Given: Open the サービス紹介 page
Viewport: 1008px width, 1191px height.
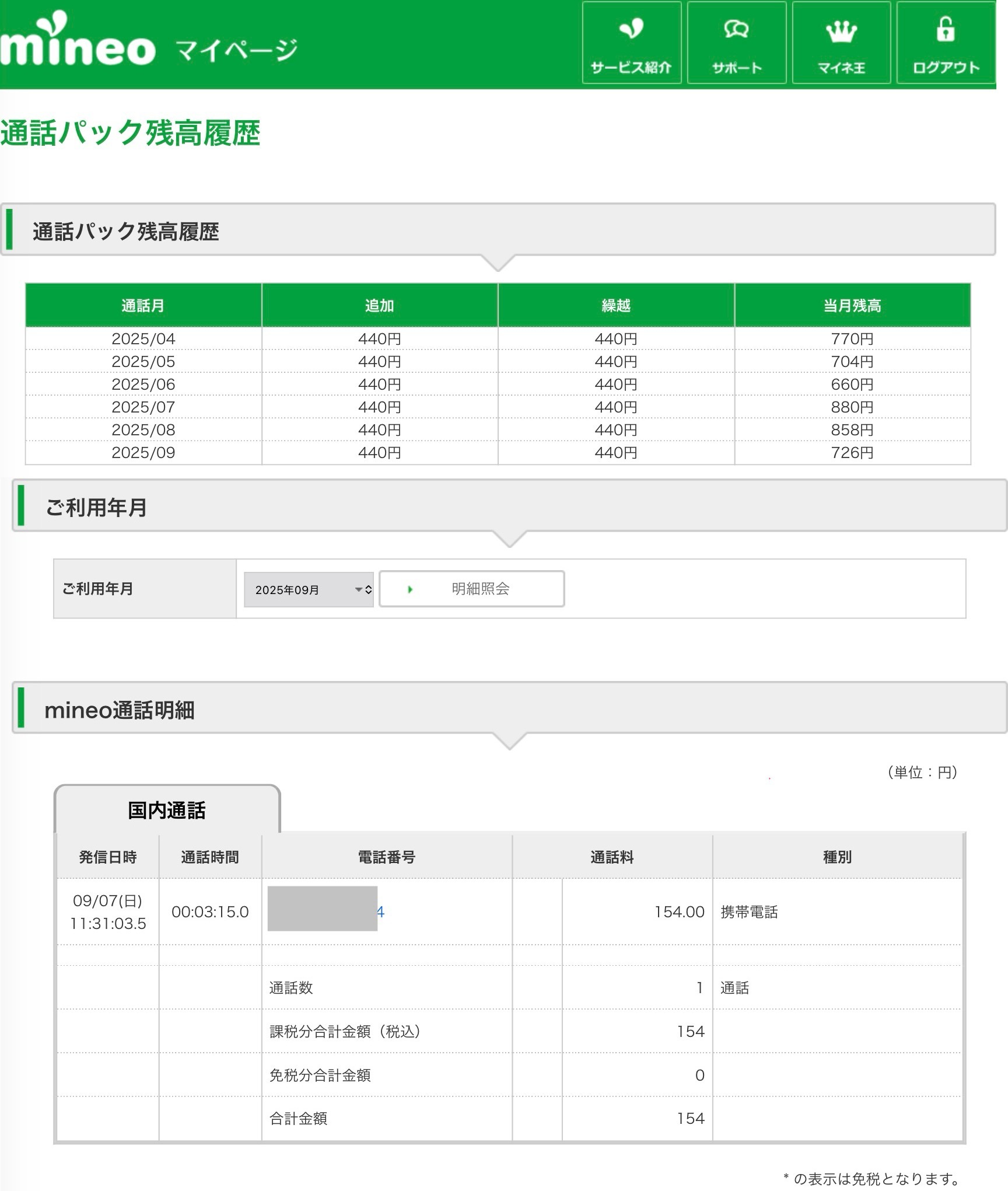Looking at the screenshot, I should [631, 43].
